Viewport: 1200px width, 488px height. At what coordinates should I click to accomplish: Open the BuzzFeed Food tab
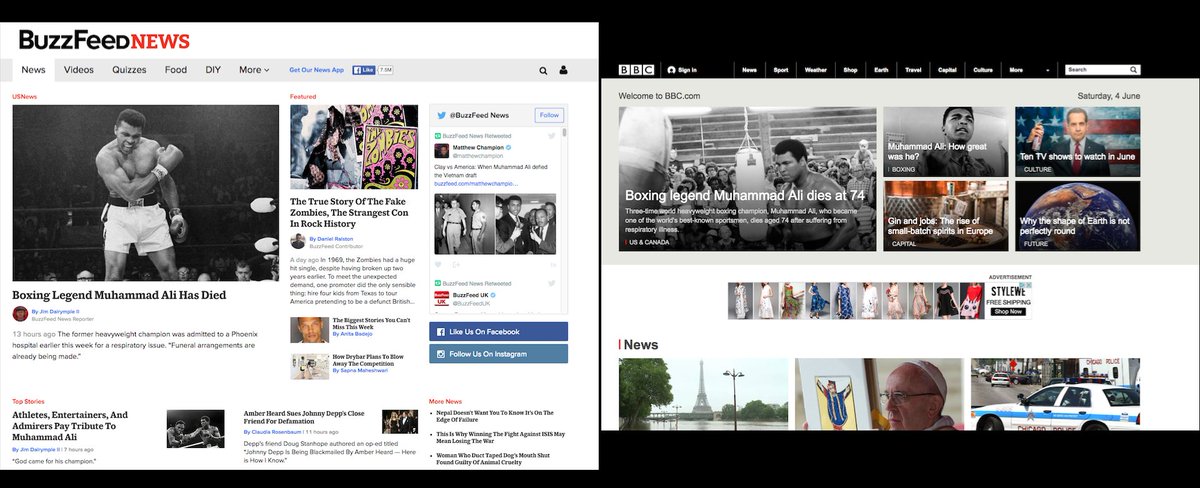[176, 70]
